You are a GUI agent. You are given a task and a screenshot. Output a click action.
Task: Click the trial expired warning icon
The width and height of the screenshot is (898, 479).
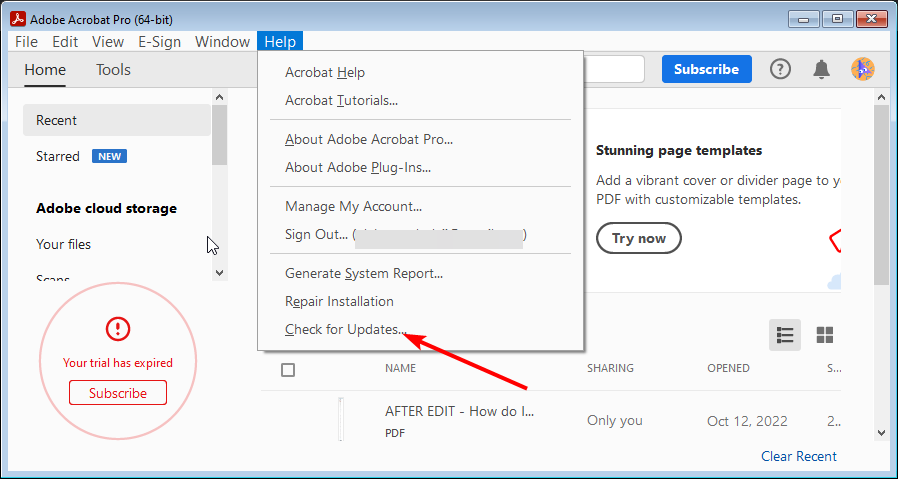click(x=118, y=329)
